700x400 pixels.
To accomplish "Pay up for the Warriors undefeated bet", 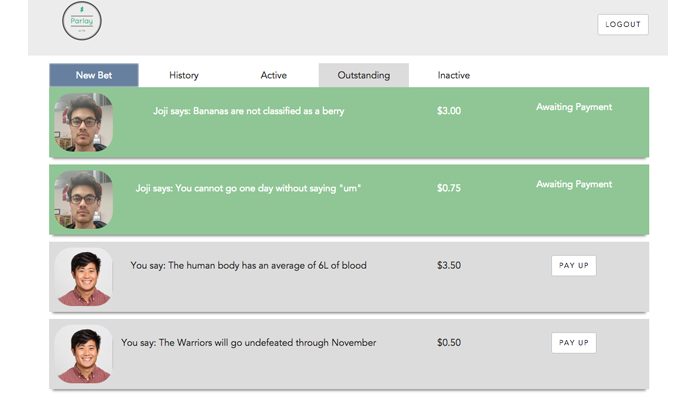I will pos(574,342).
